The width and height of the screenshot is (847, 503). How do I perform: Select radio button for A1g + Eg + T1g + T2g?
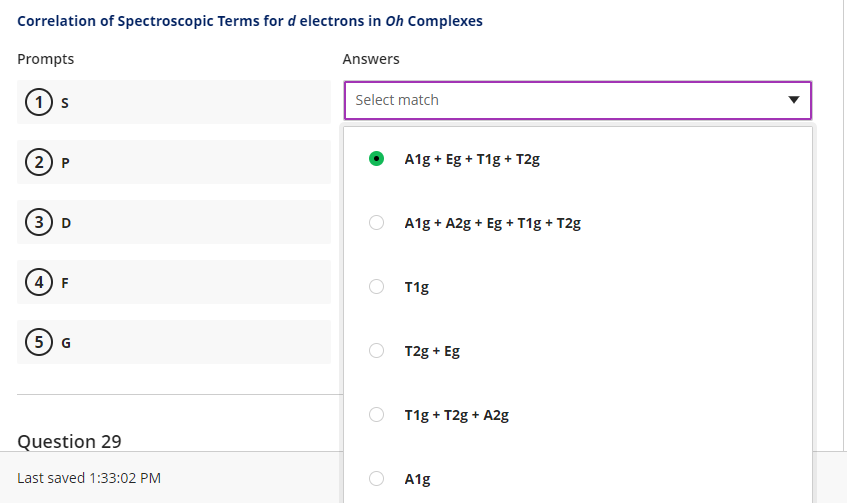[x=377, y=159]
